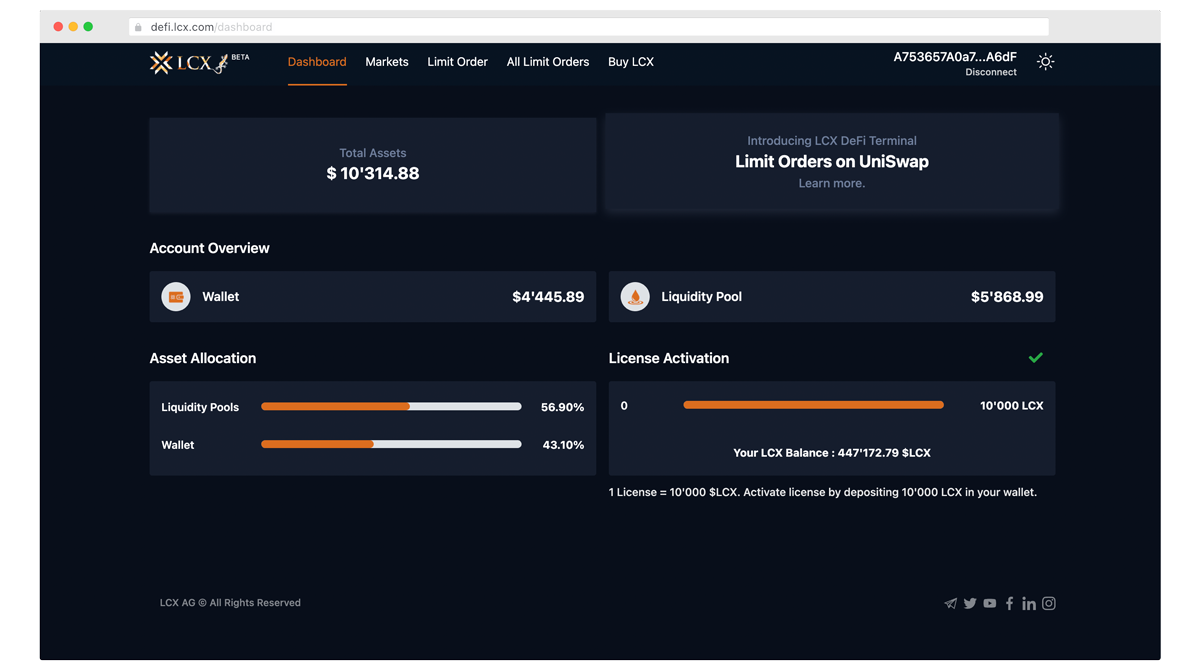Click the Wallet icon in Account Overview

[x=176, y=297]
